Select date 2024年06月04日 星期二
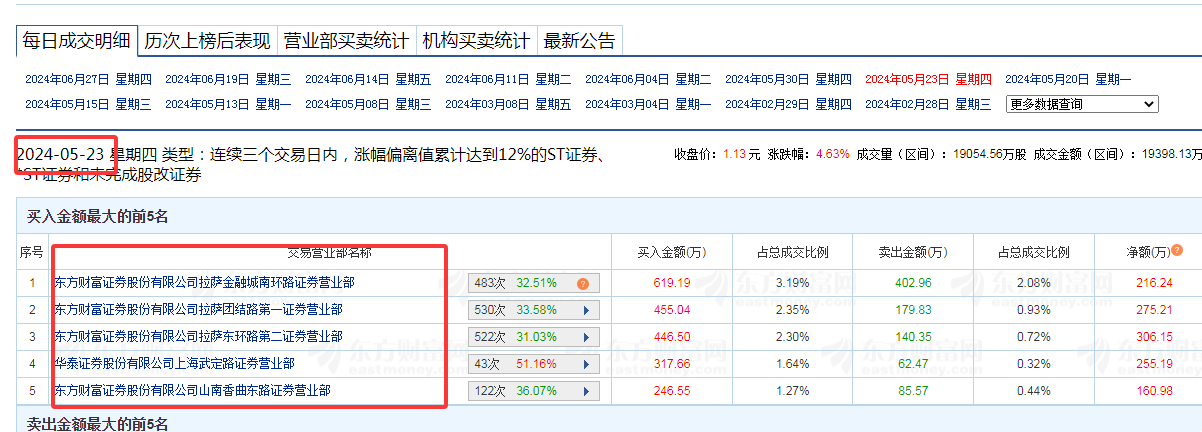This screenshot has height=432, width=1202. point(648,79)
